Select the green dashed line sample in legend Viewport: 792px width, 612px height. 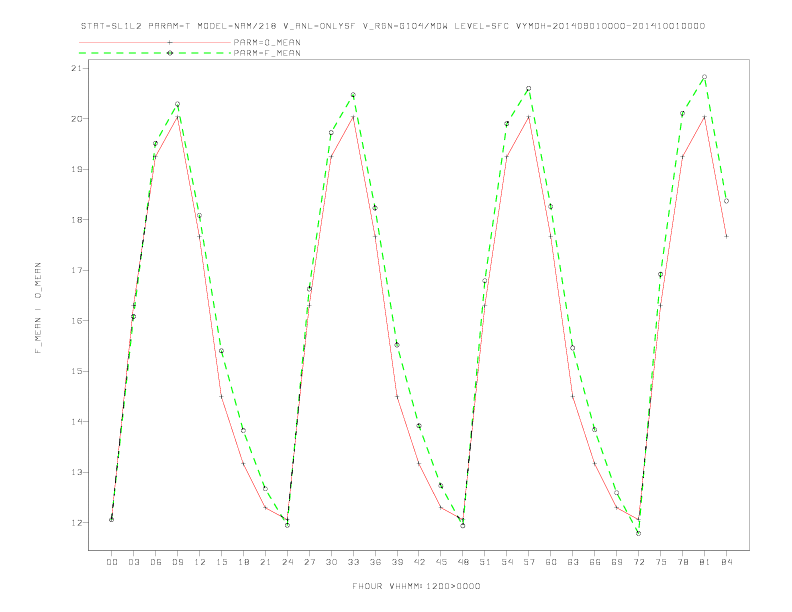click(155, 53)
